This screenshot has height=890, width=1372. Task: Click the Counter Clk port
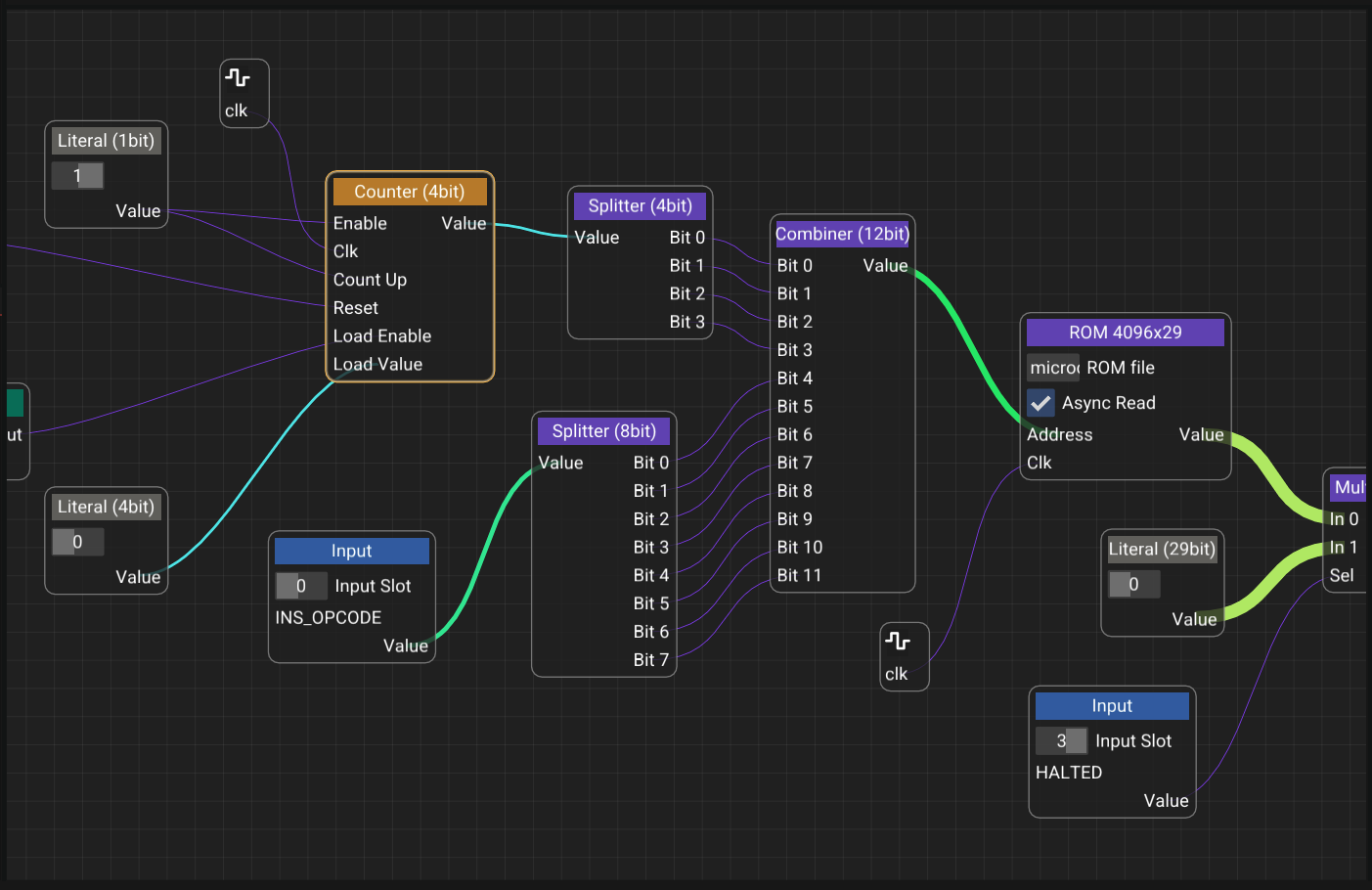[345, 251]
